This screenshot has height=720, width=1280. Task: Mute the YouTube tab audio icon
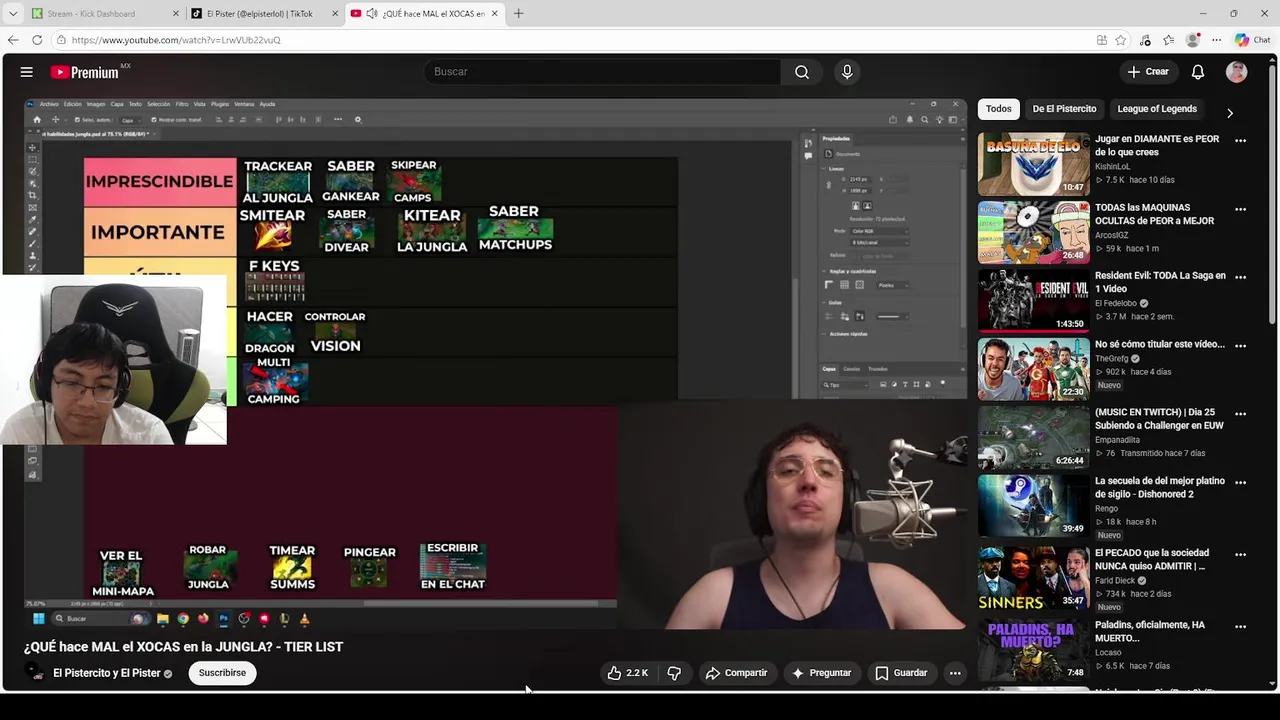372,14
